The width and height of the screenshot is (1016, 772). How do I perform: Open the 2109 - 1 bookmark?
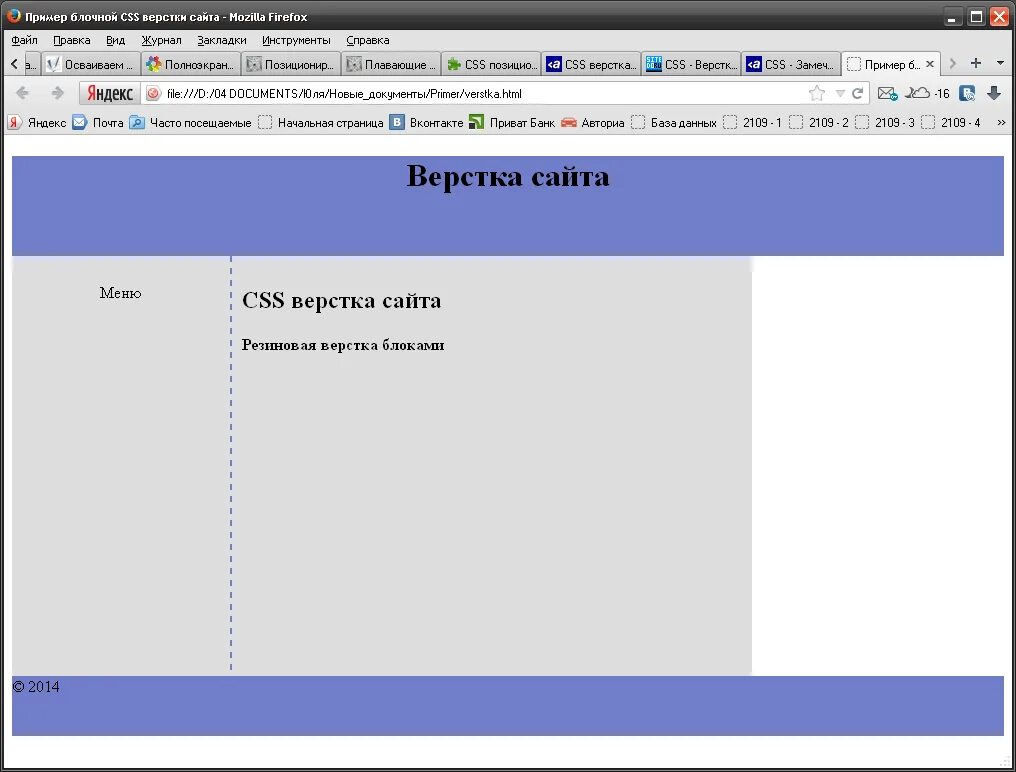752,123
